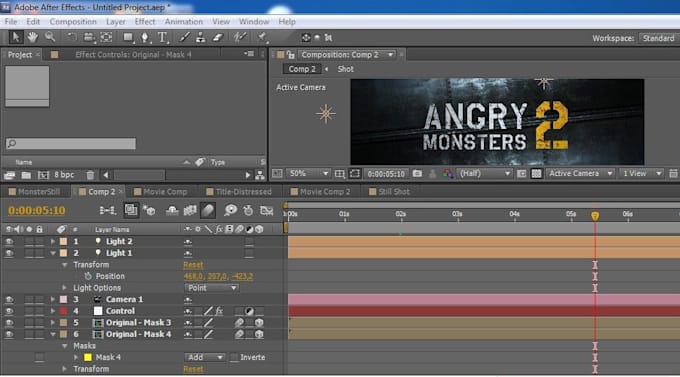
Task: Click the trash icon in Project panel
Action: (x=90, y=175)
